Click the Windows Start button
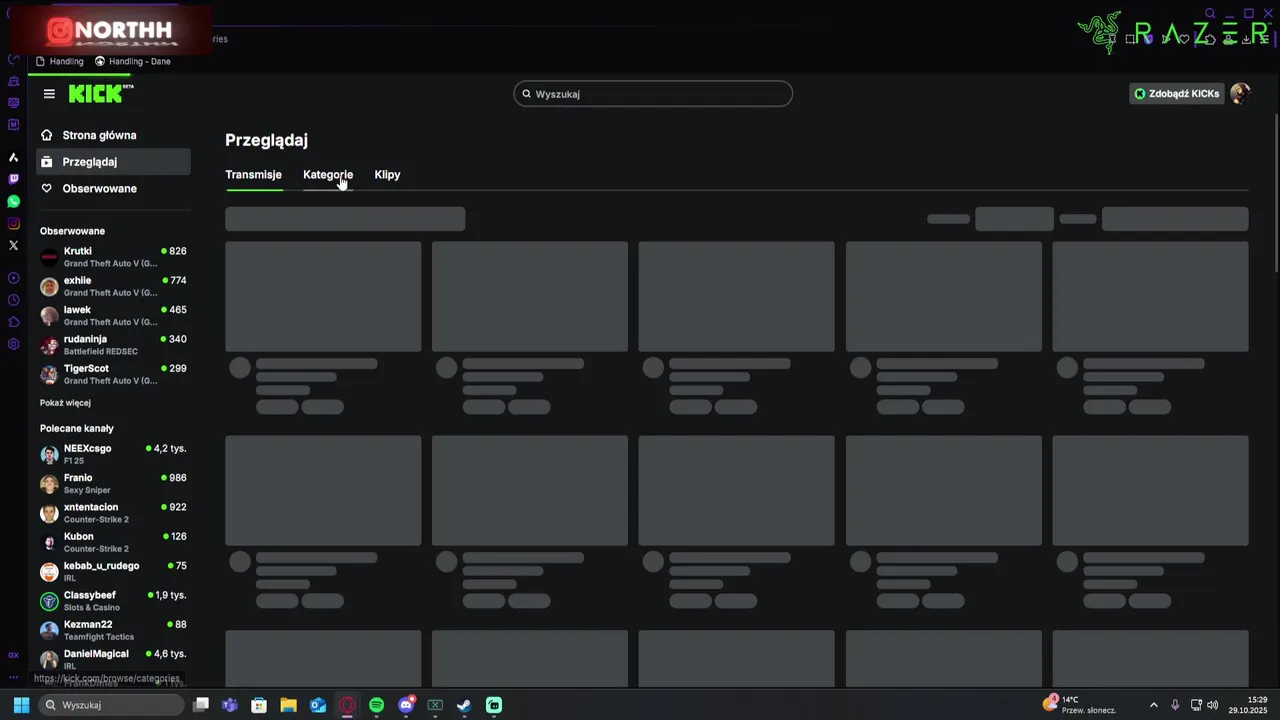 point(21,705)
